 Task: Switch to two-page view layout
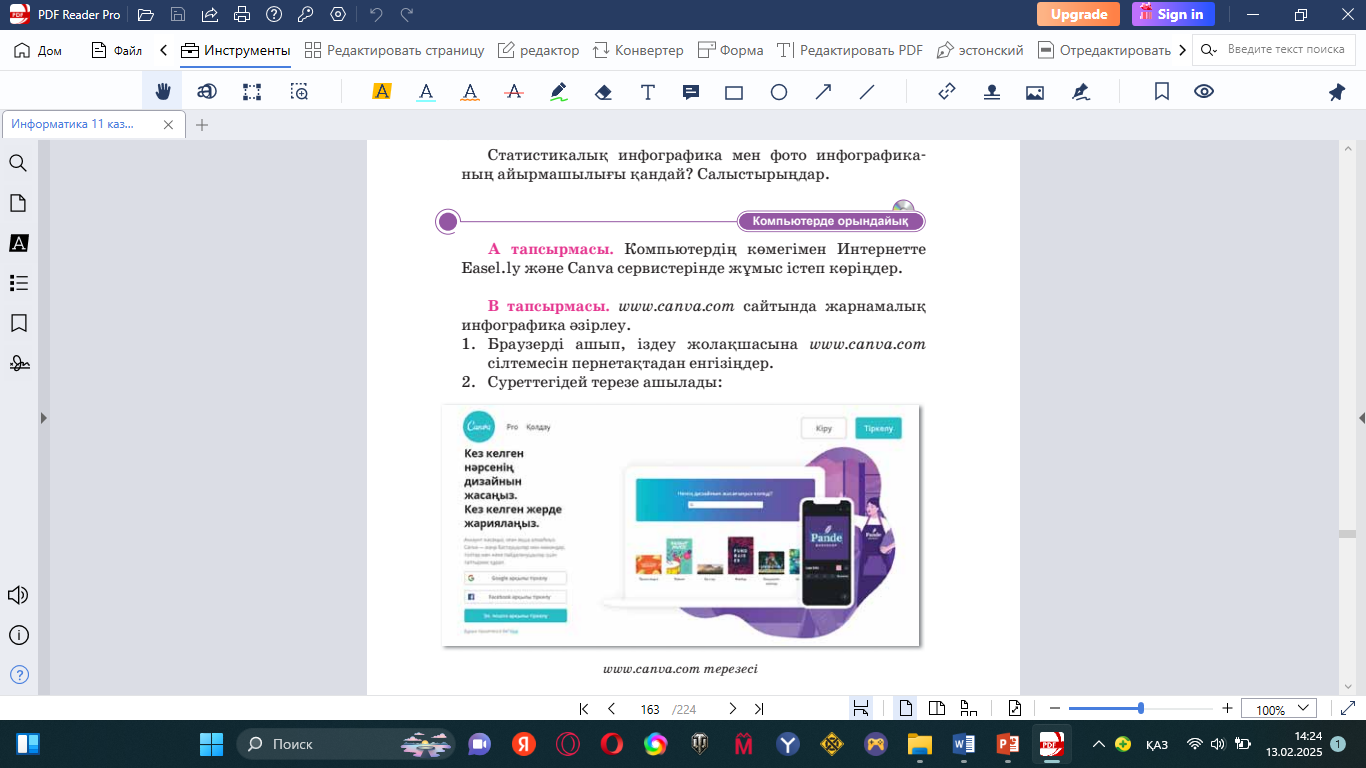937,709
